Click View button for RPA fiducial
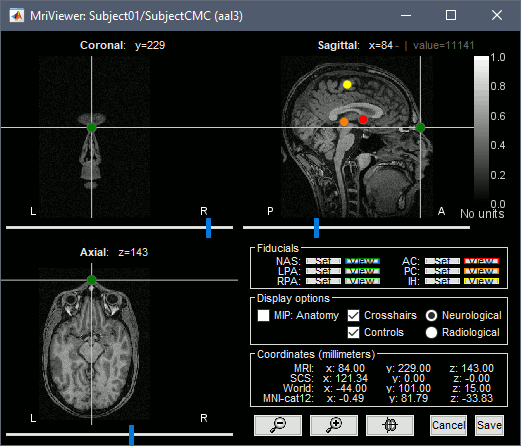This screenshot has width=521, height=446. [x=362, y=281]
